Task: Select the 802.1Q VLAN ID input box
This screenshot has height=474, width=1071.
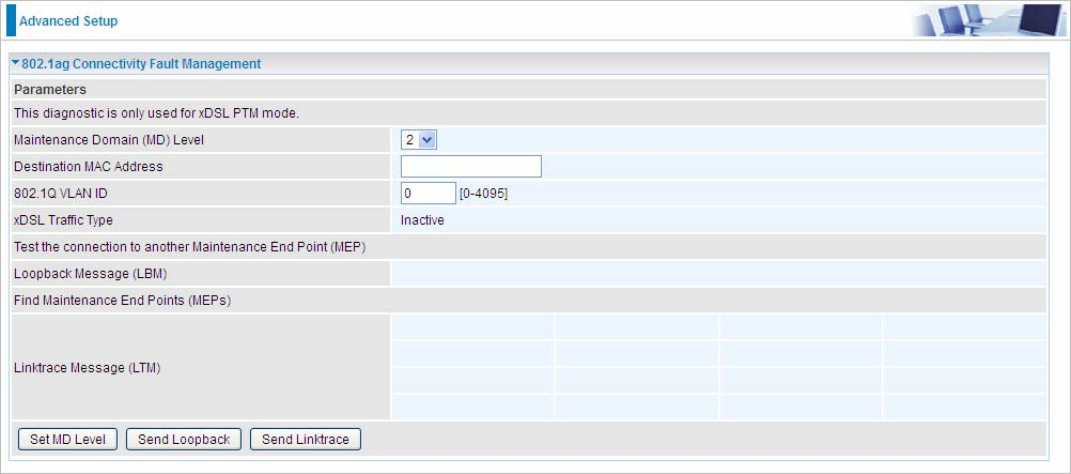Action: pos(428,193)
